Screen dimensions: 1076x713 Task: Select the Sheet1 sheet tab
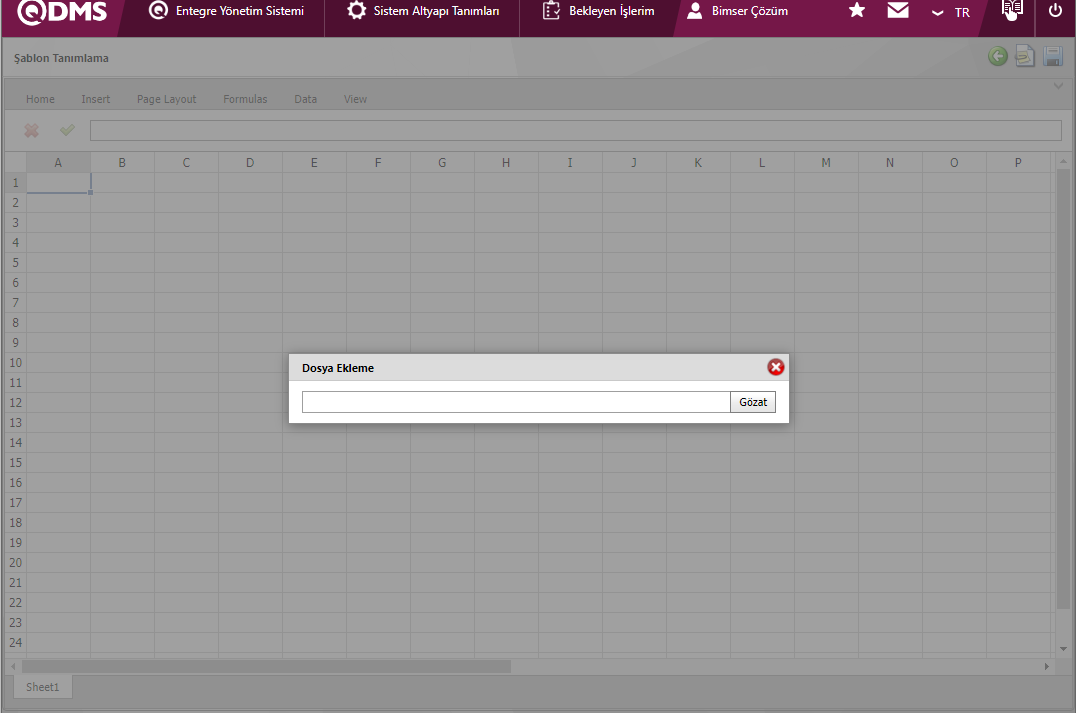[x=43, y=687]
